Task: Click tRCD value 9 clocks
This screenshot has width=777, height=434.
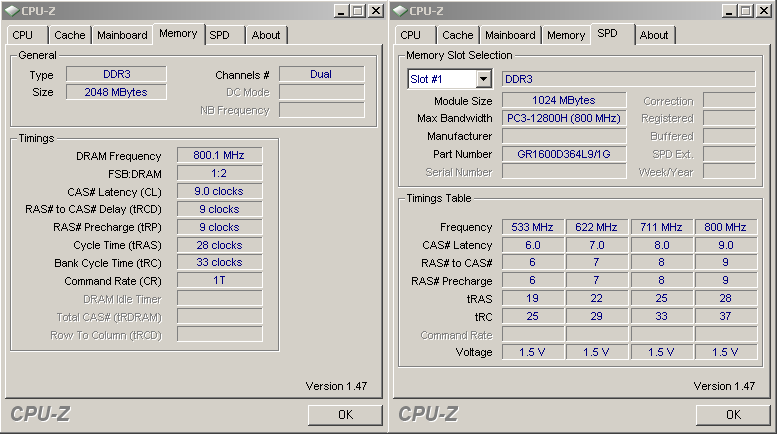Action: click(x=220, y=209)
